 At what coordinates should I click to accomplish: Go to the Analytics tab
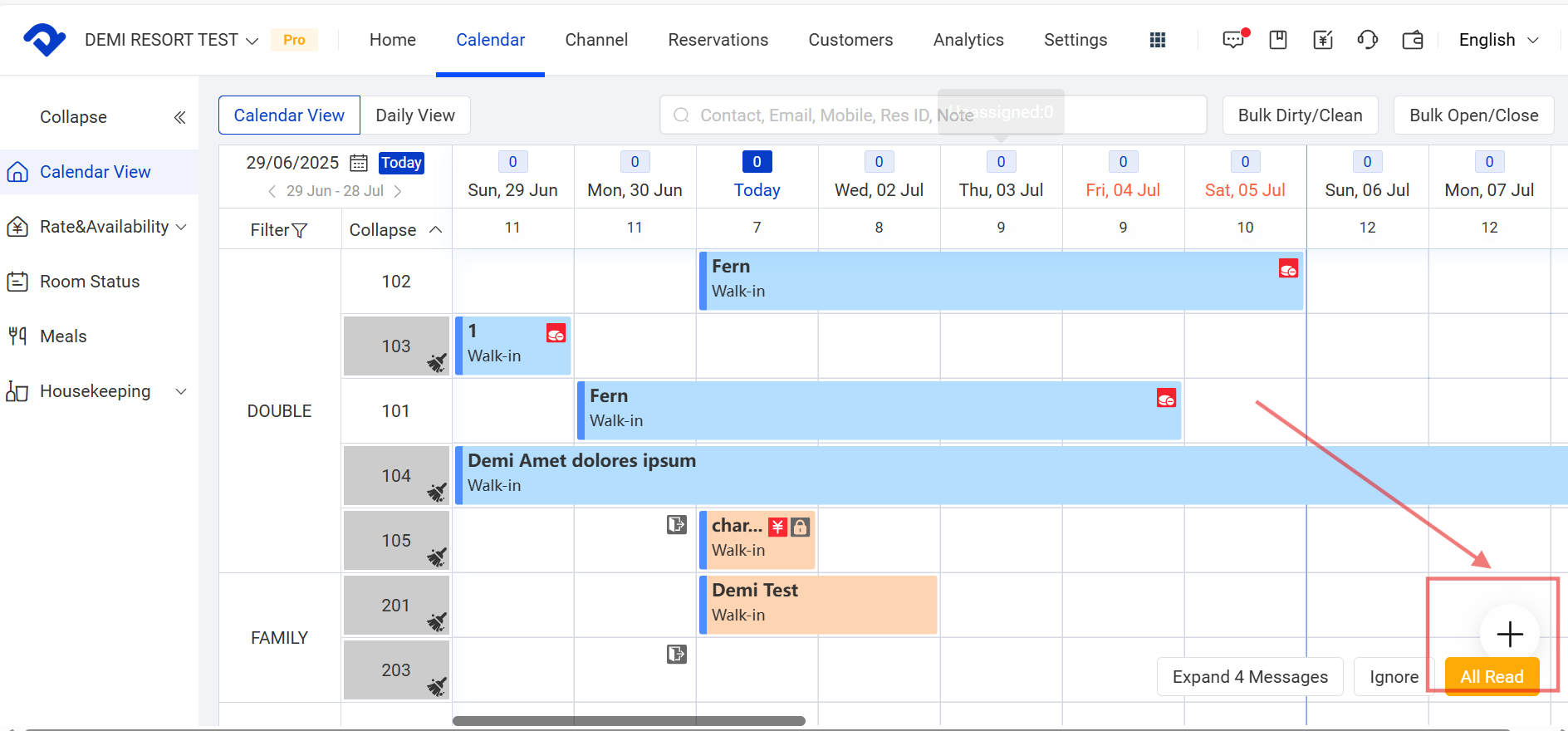tap(968, 40)
